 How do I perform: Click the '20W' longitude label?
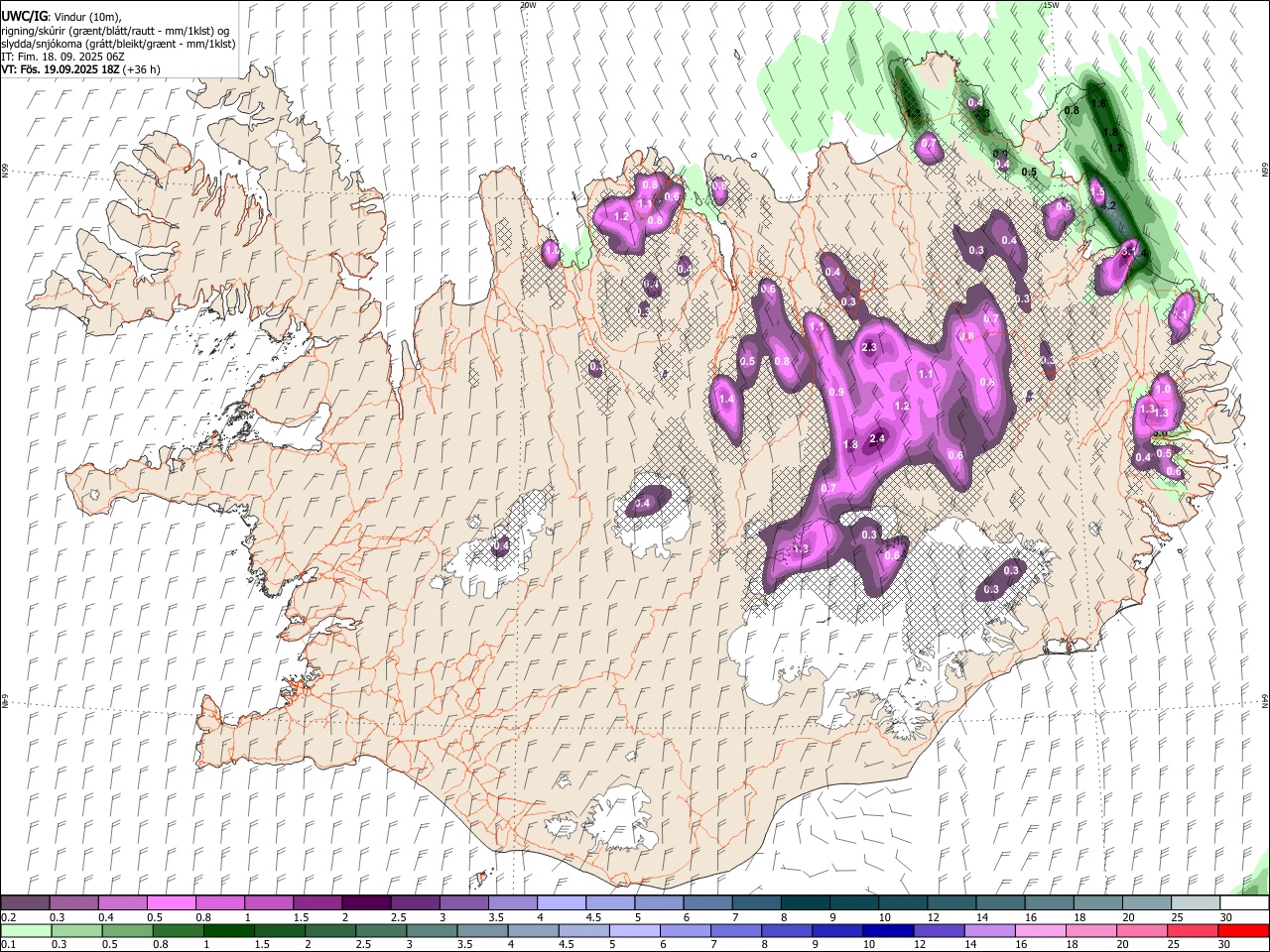528,5
